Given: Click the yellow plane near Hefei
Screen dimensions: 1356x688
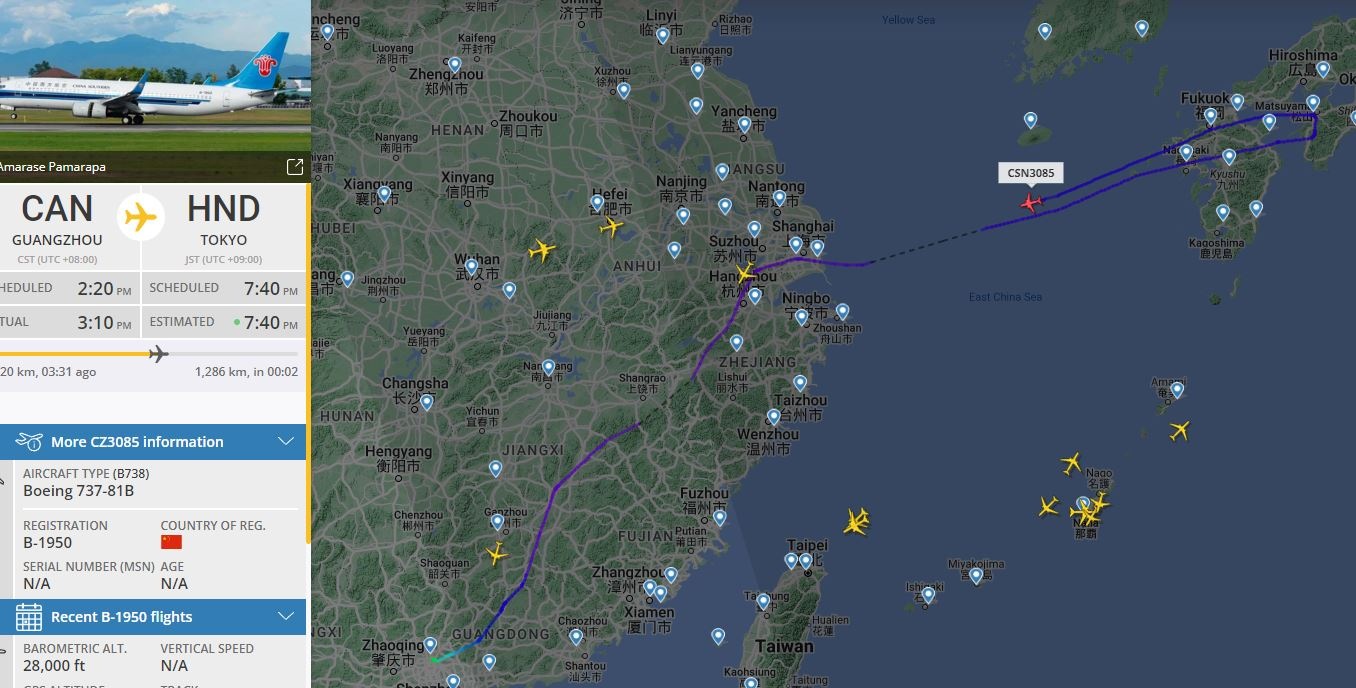Looking at the screenshot, I should pyautogui.click(x=611, y=227).
